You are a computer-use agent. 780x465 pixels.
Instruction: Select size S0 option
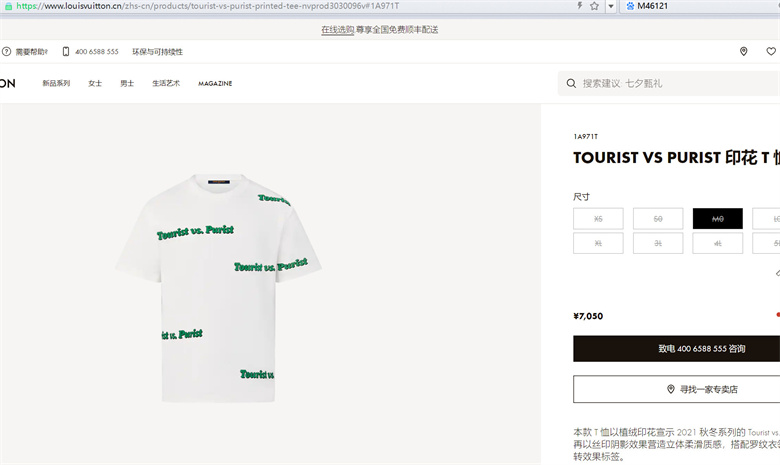[x=658, y=219]
